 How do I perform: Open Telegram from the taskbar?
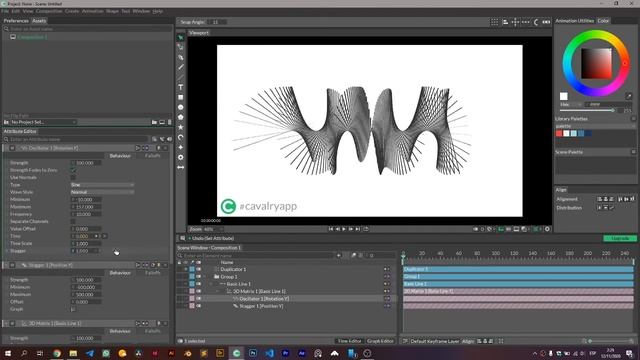[89, 353]
